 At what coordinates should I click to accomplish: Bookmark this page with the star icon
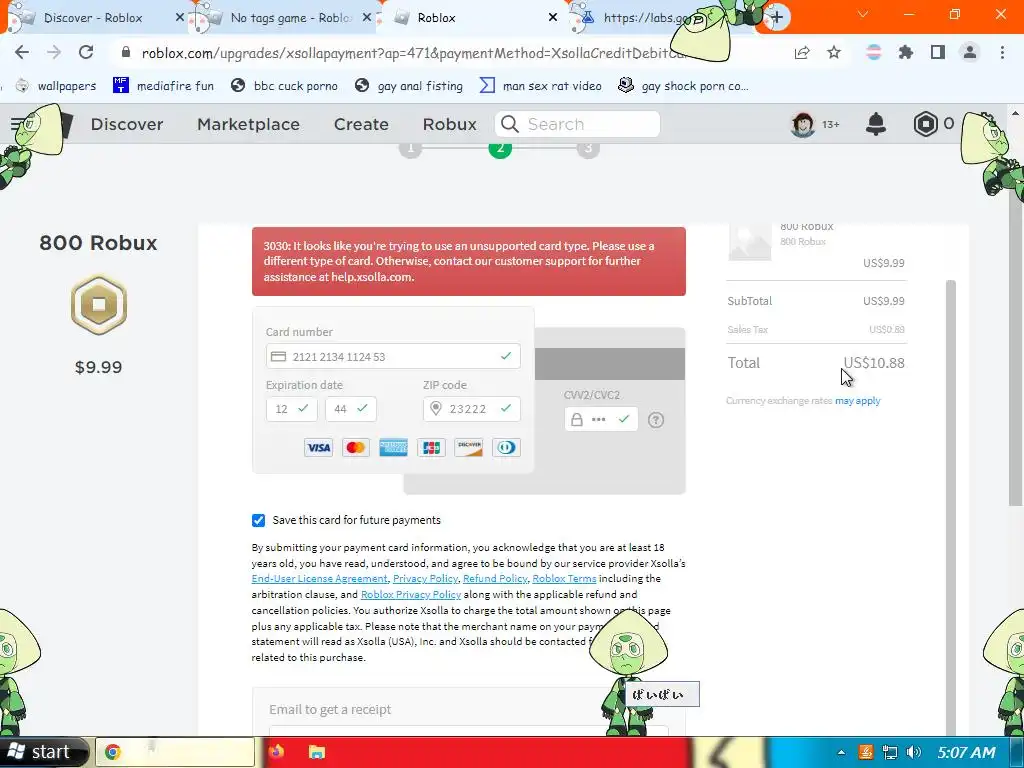click(x=834, y=53)
